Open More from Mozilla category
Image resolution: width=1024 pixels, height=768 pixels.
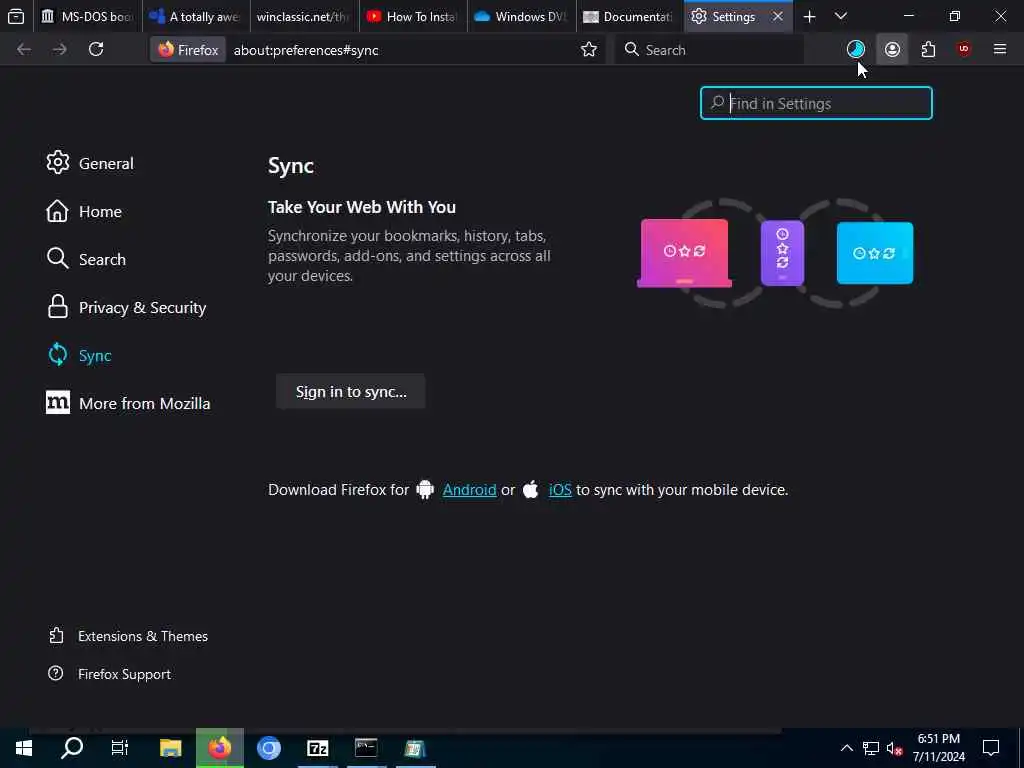[x=129, y=403]
